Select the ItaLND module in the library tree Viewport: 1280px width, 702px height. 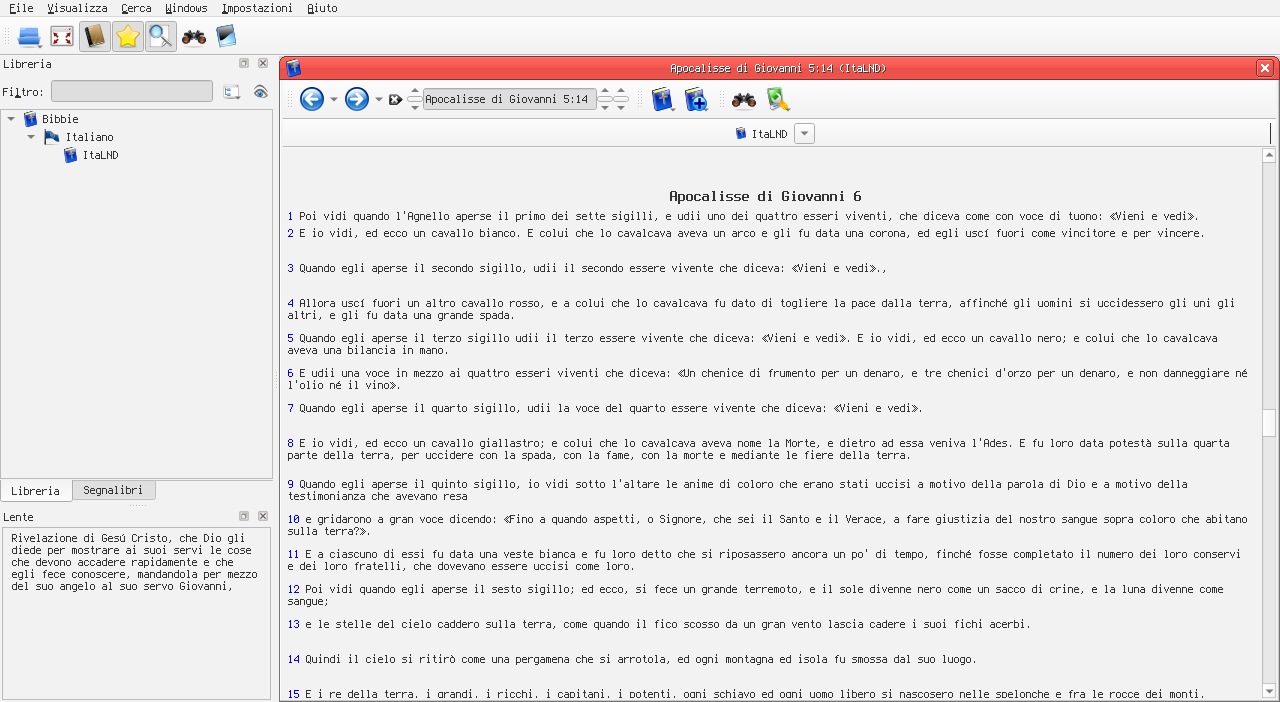pos(100,155)
